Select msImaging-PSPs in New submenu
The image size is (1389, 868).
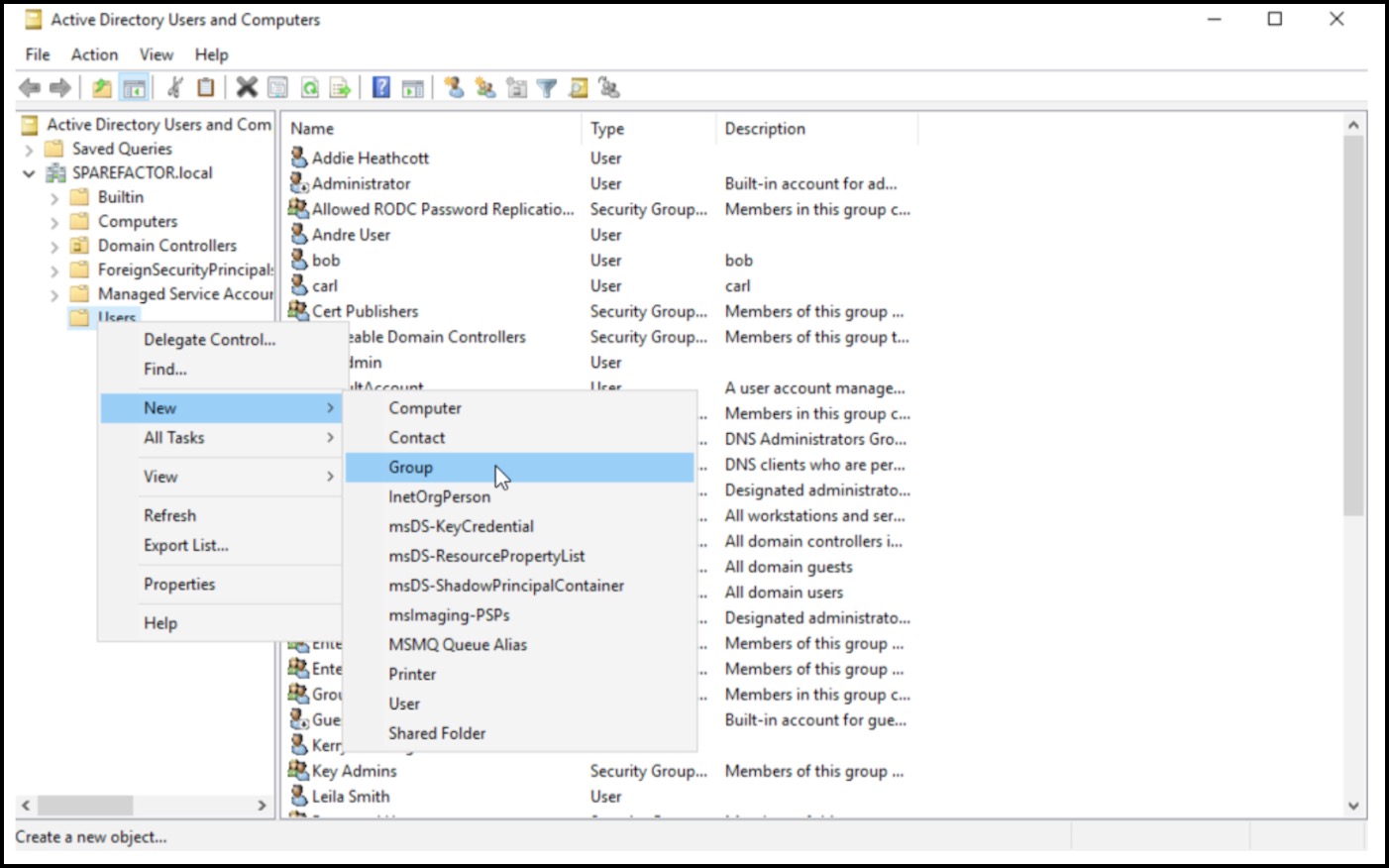519,614
